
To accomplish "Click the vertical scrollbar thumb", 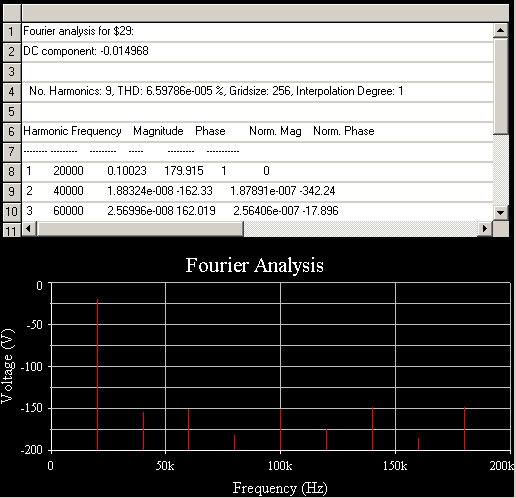I will coord(500,86).
